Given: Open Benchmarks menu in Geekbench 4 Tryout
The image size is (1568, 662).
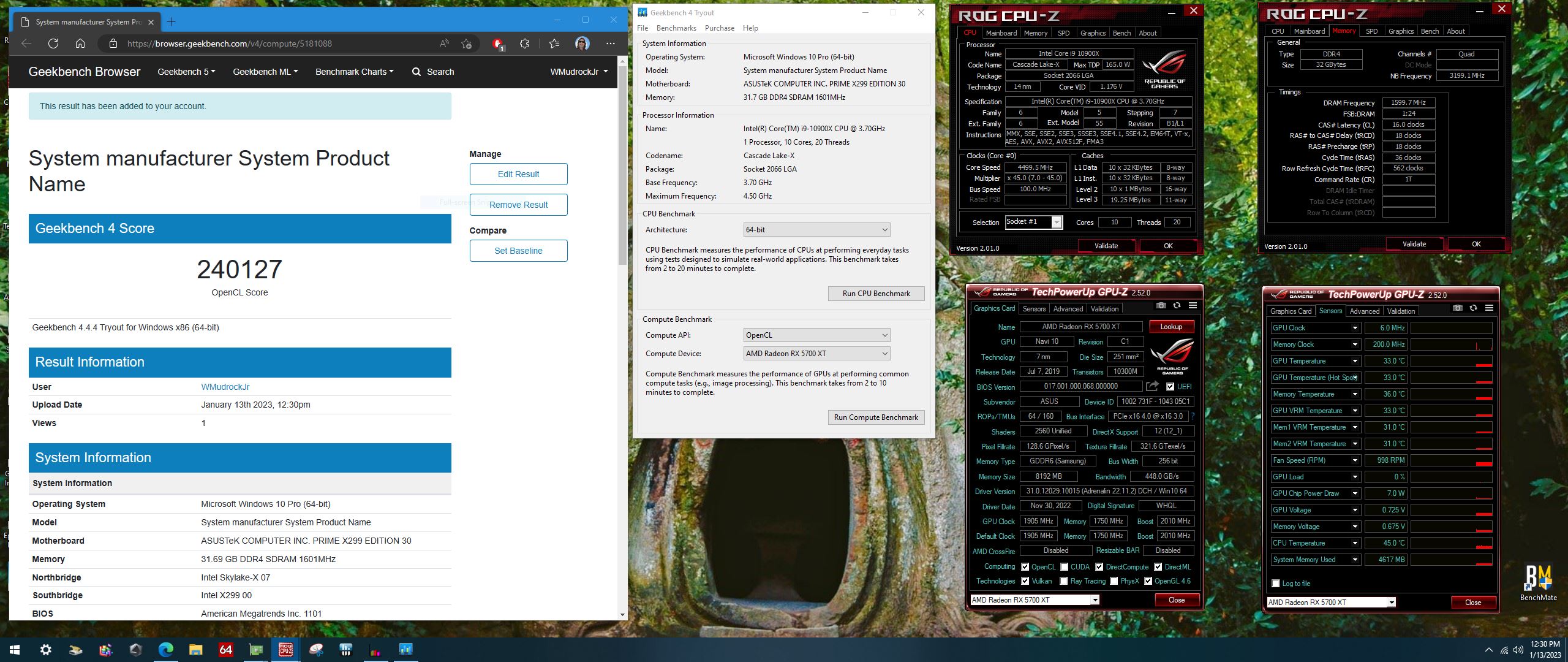Looking at the screenshot, I should coord(676,28).
